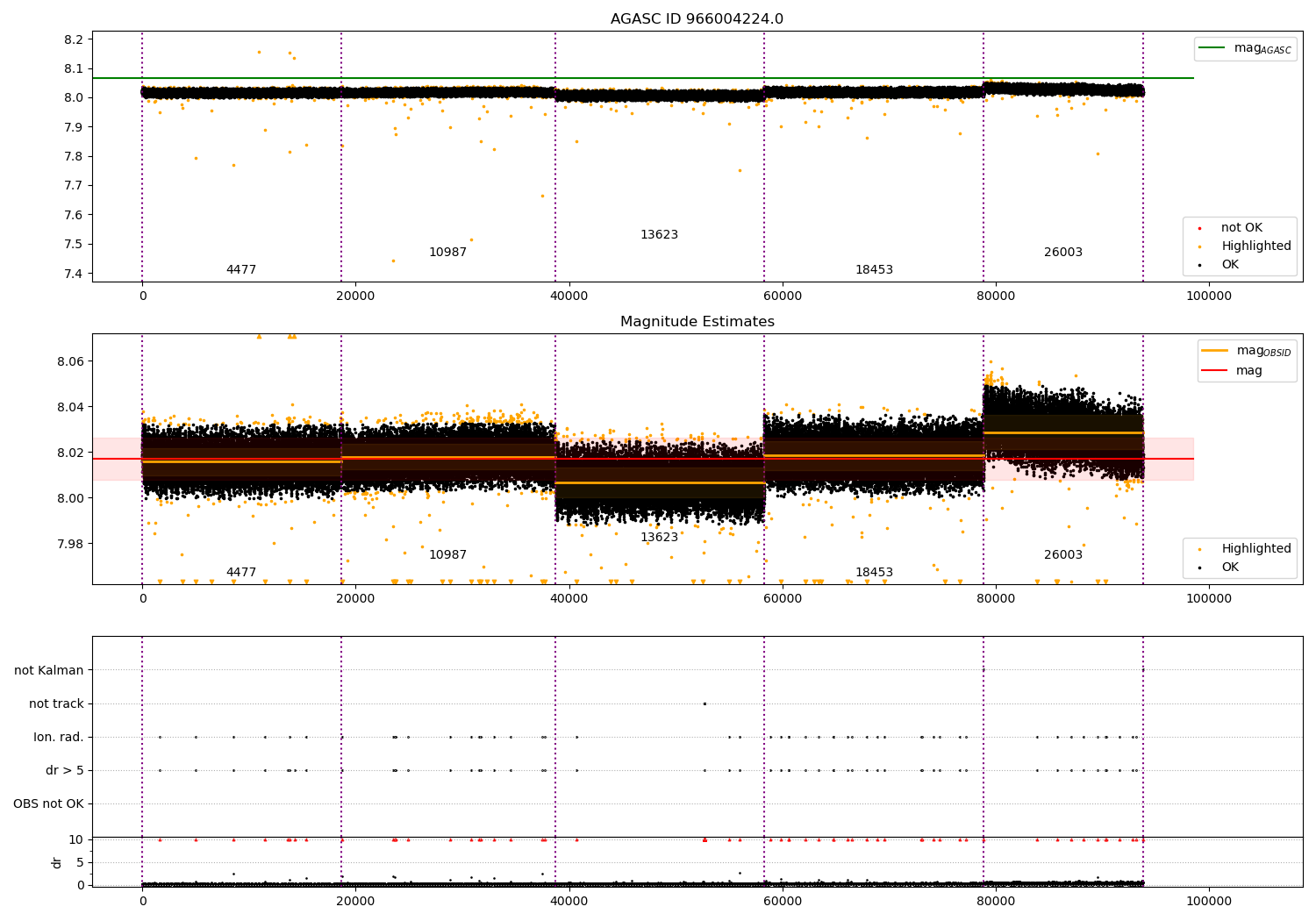Select the mag OBSID legend entry
The image size is (1316, 921).
1248,351
